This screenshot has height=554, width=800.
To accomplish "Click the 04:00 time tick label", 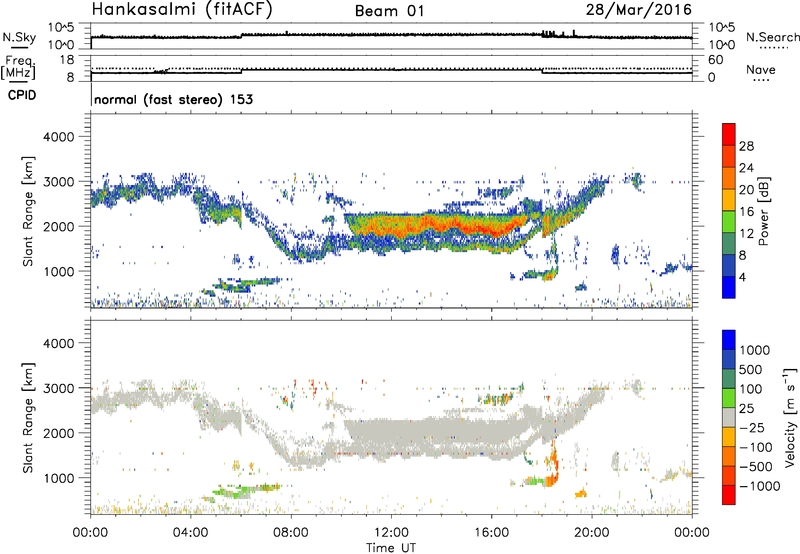I will tap(191, 533).
